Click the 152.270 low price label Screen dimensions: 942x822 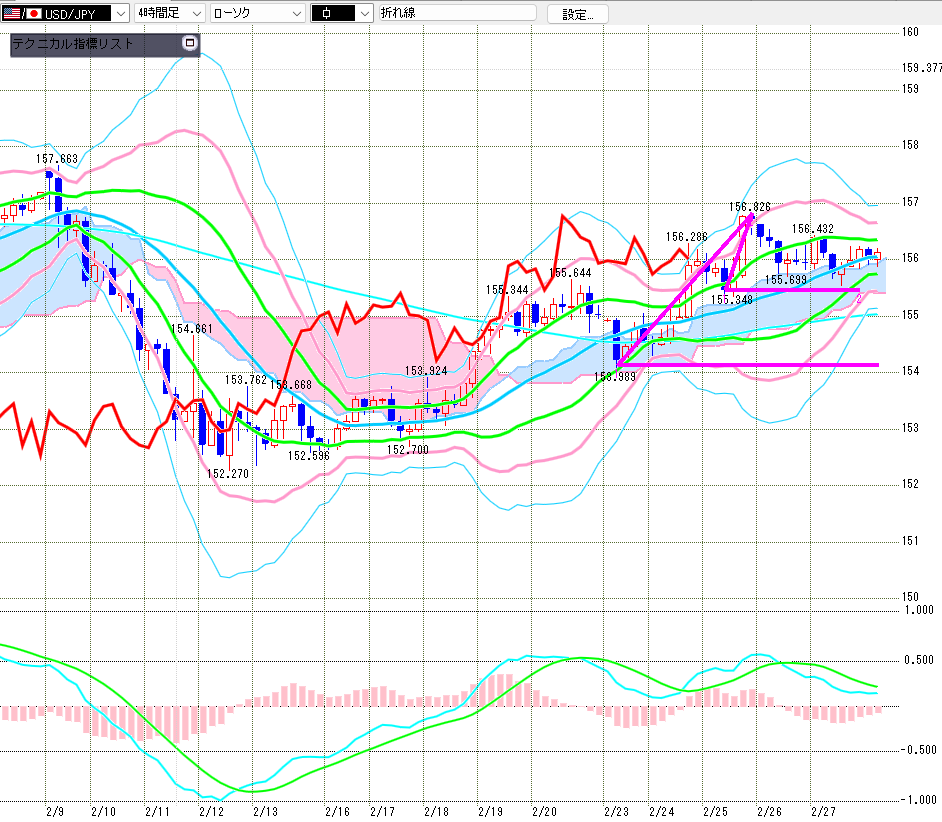coord(227,474)
